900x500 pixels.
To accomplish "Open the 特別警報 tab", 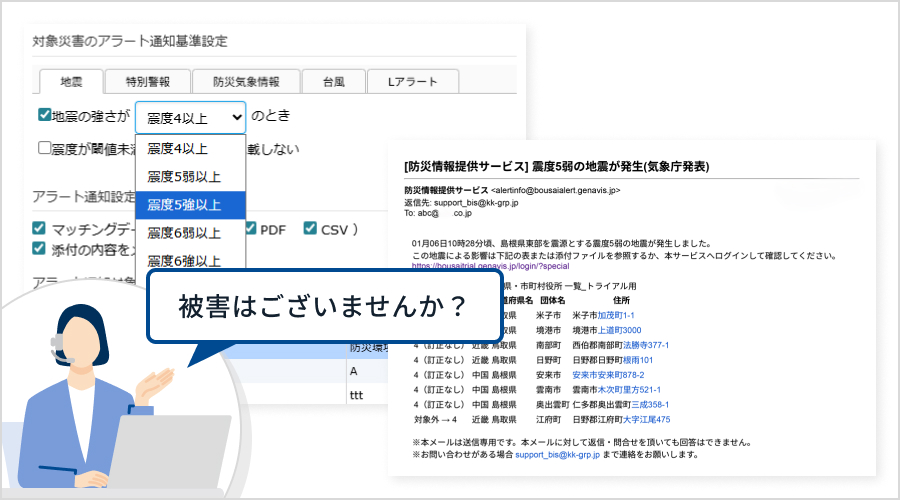I will pyautogui.click(x=148, y=82).
